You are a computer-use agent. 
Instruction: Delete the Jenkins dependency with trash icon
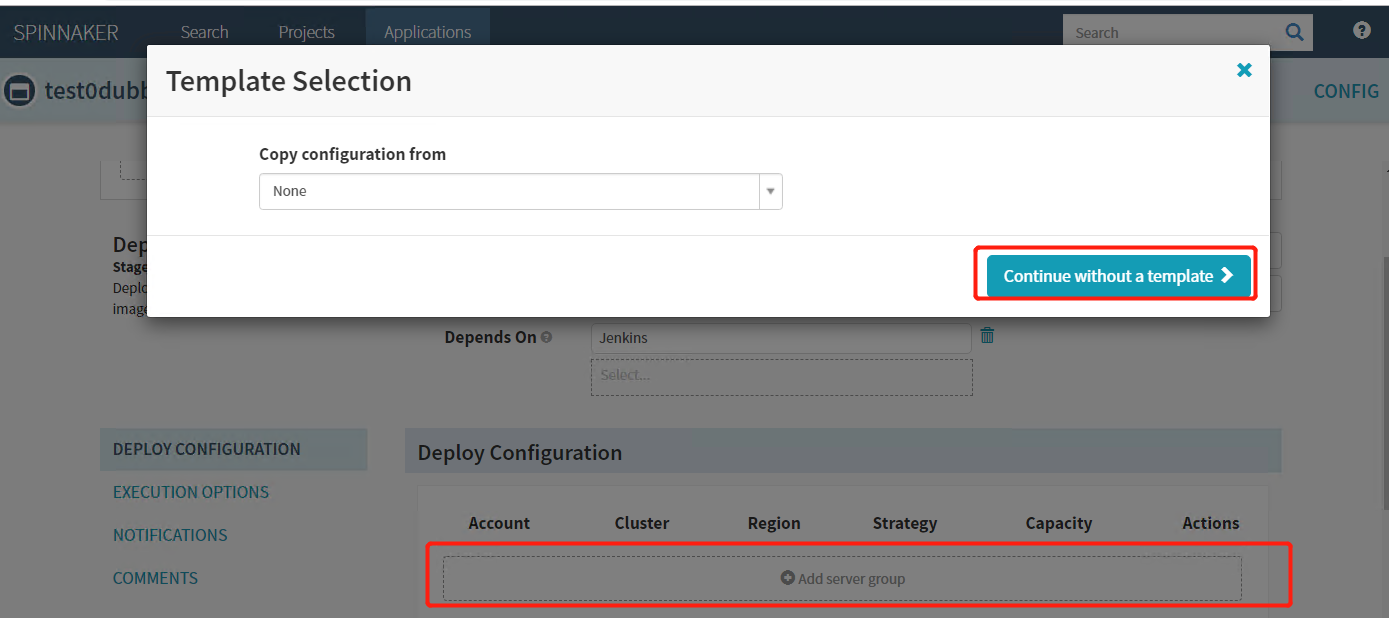(x=987, y=336)
